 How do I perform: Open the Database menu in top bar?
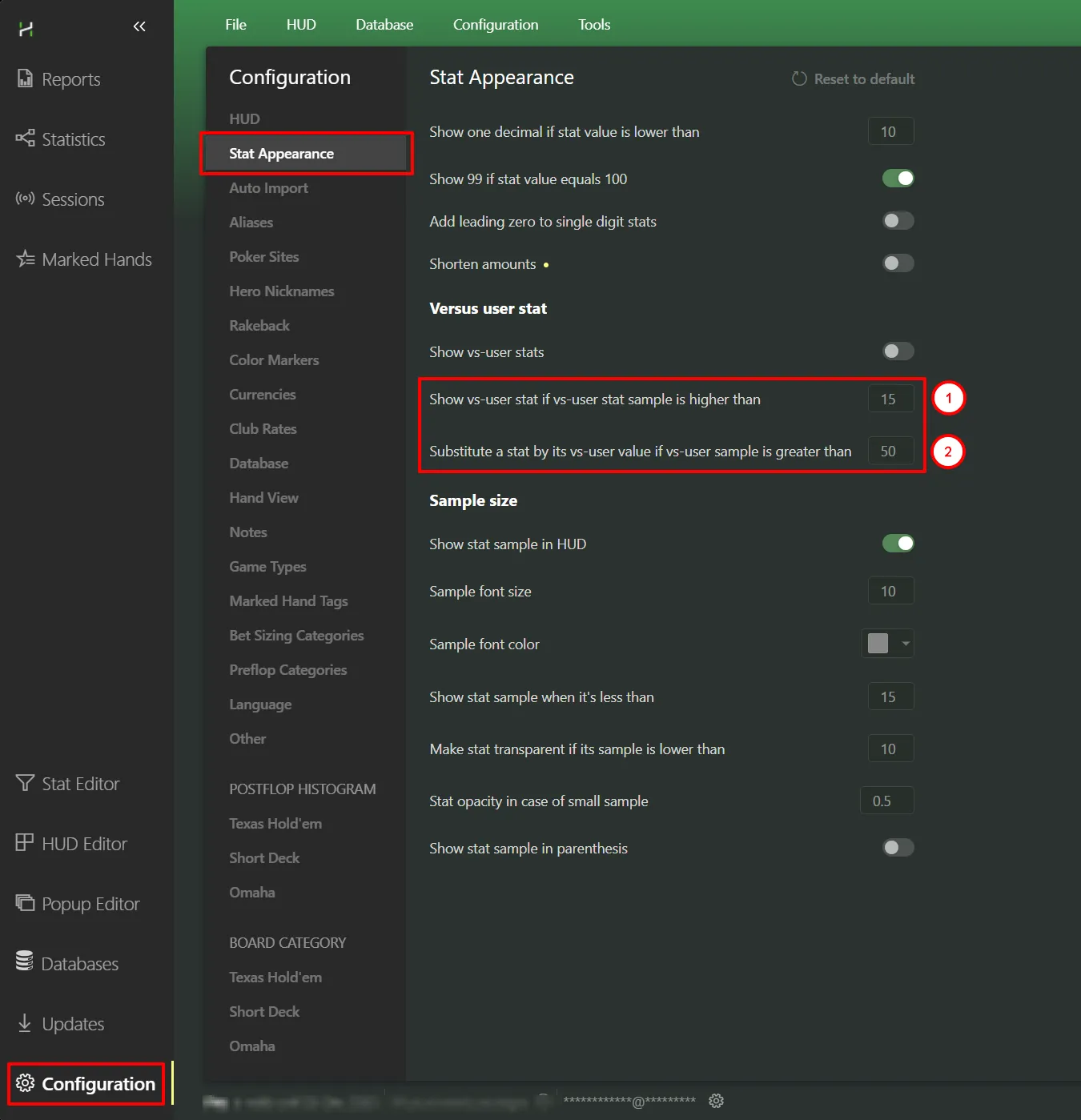[384, 25]
